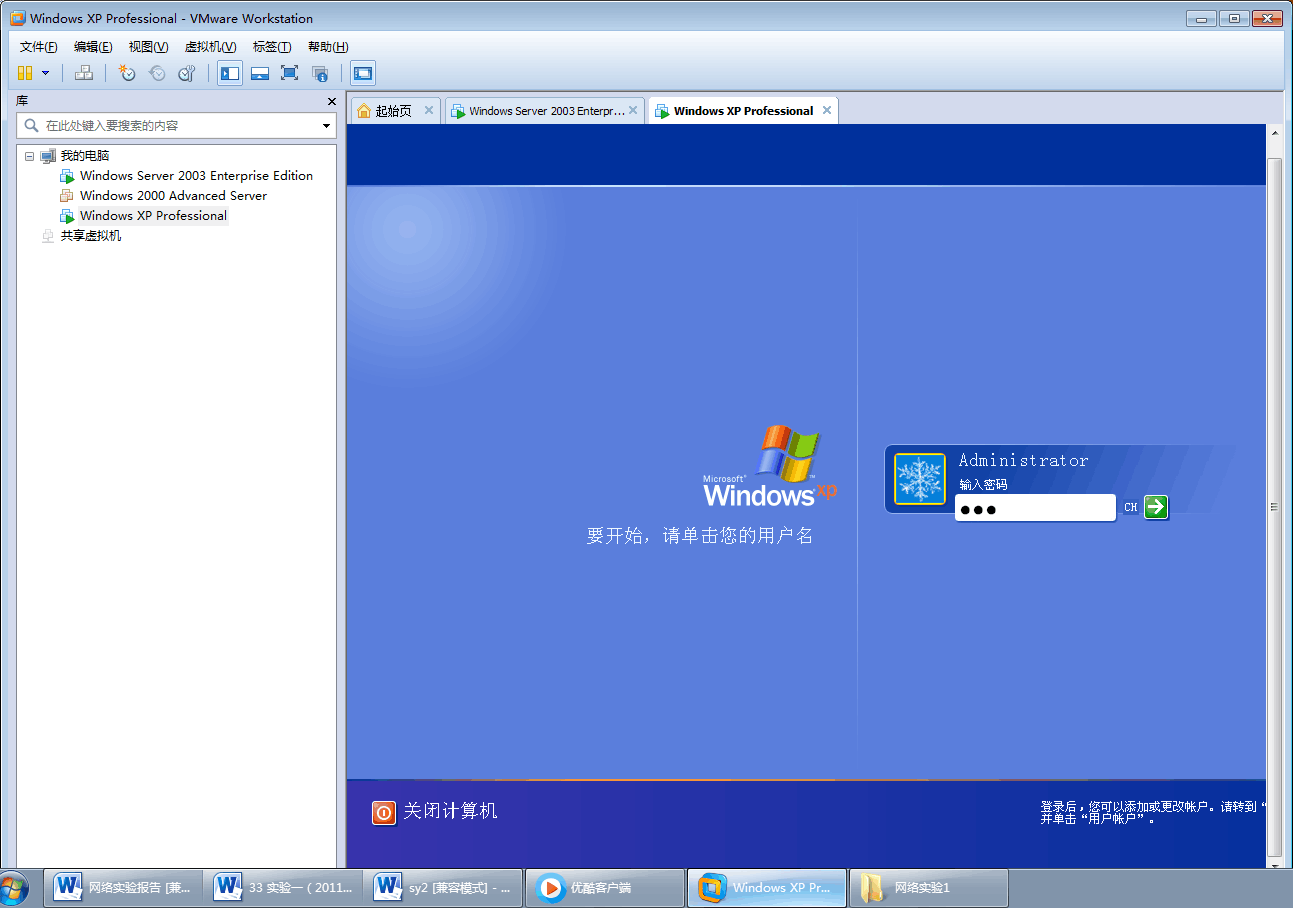Switch to the 起始页 tab
This screenshot has width=1293, height=908.
393,111
